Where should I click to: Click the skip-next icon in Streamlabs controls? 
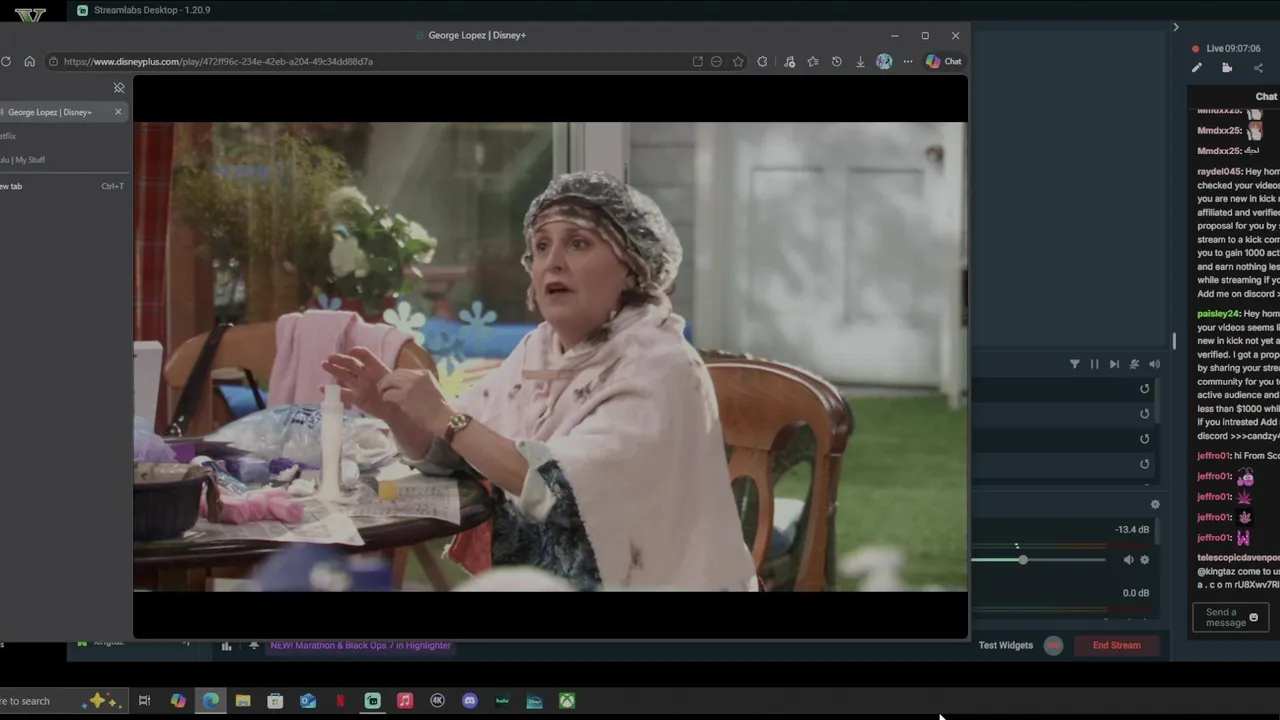1114,364
